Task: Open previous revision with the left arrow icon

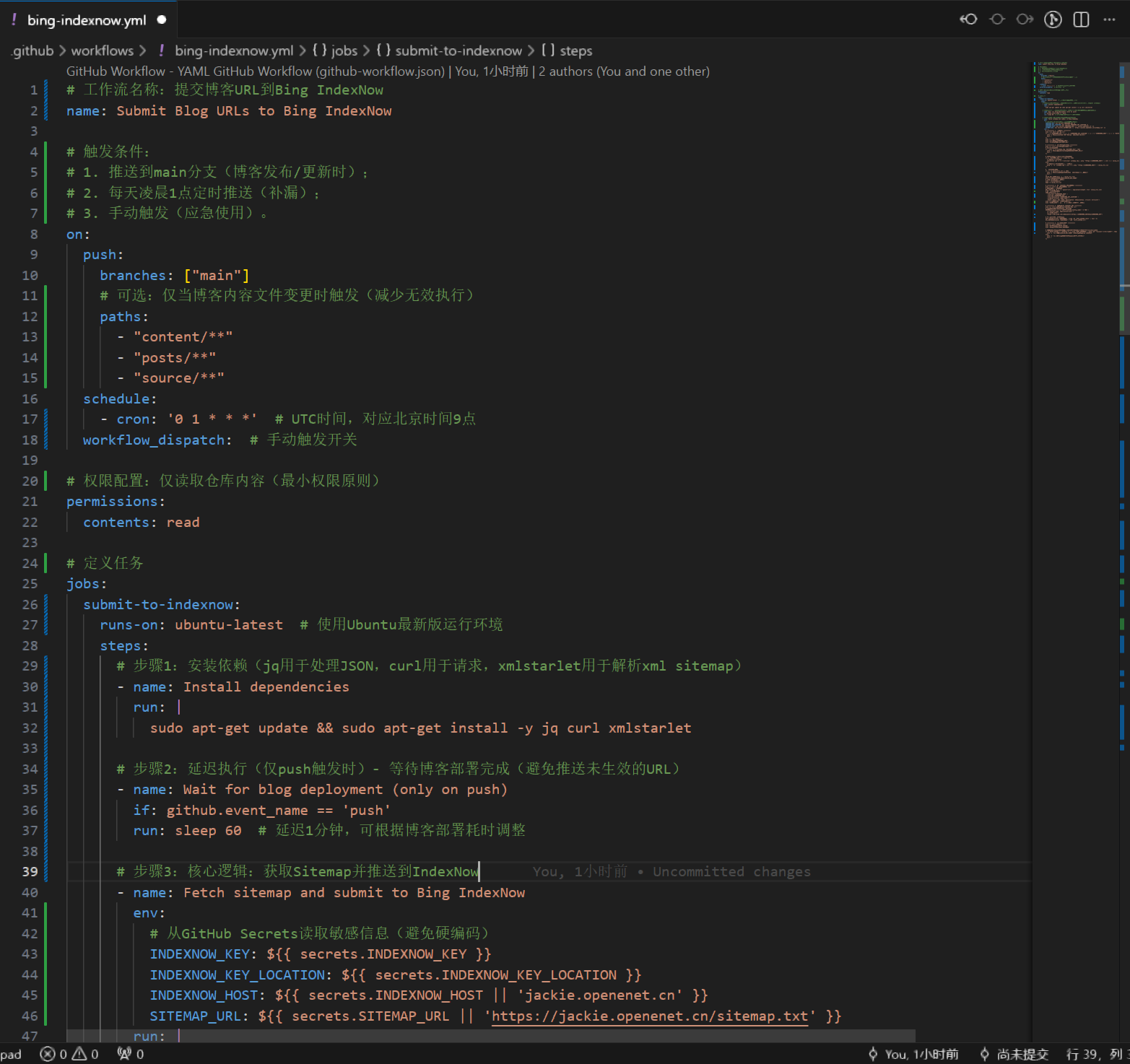Action: click(968, 19)
